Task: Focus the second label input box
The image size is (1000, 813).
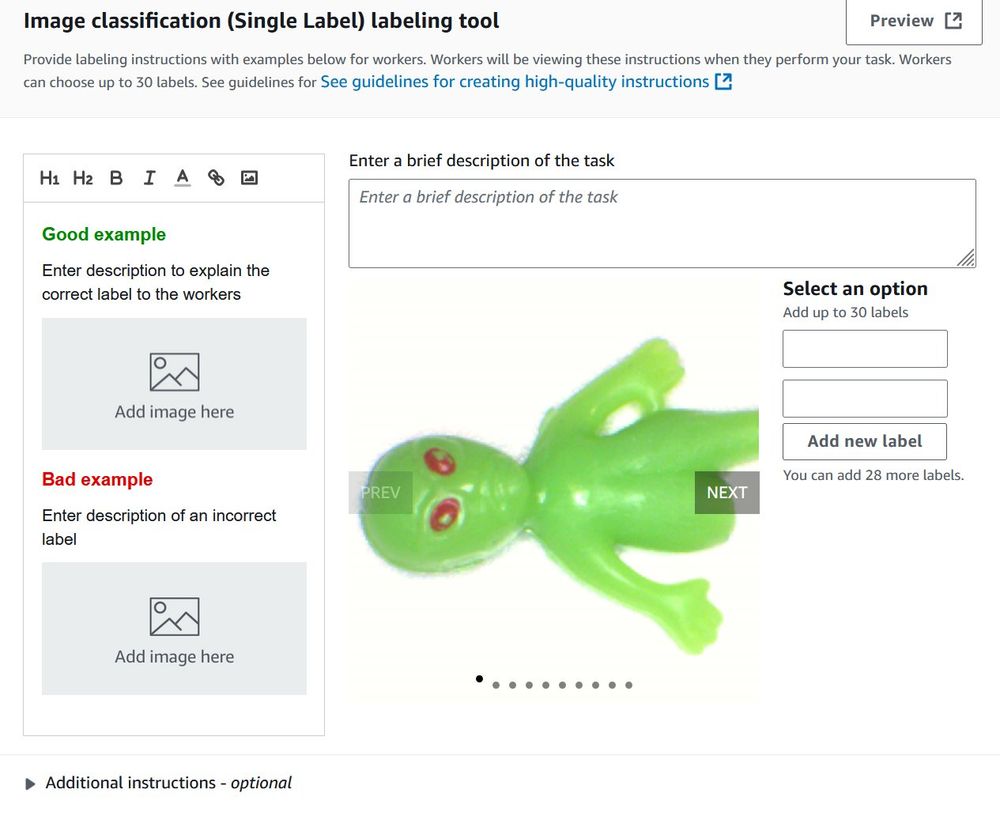Action: [x=864, y=398]
